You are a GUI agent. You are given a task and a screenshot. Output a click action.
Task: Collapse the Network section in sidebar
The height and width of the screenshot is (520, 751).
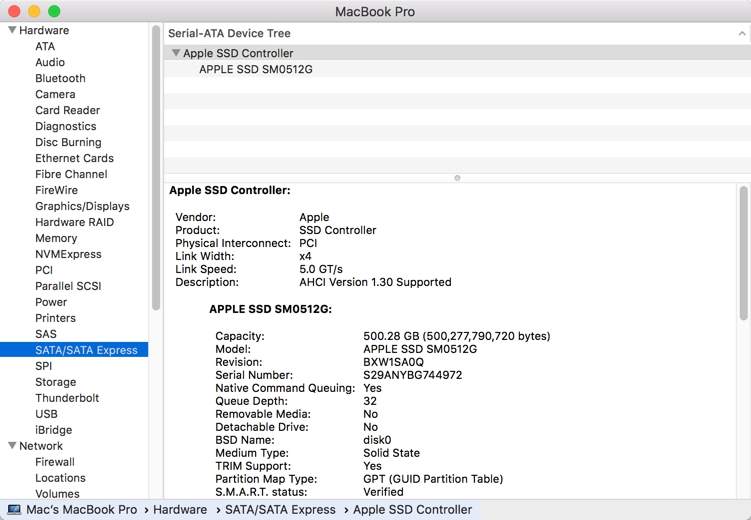(11, 446)
